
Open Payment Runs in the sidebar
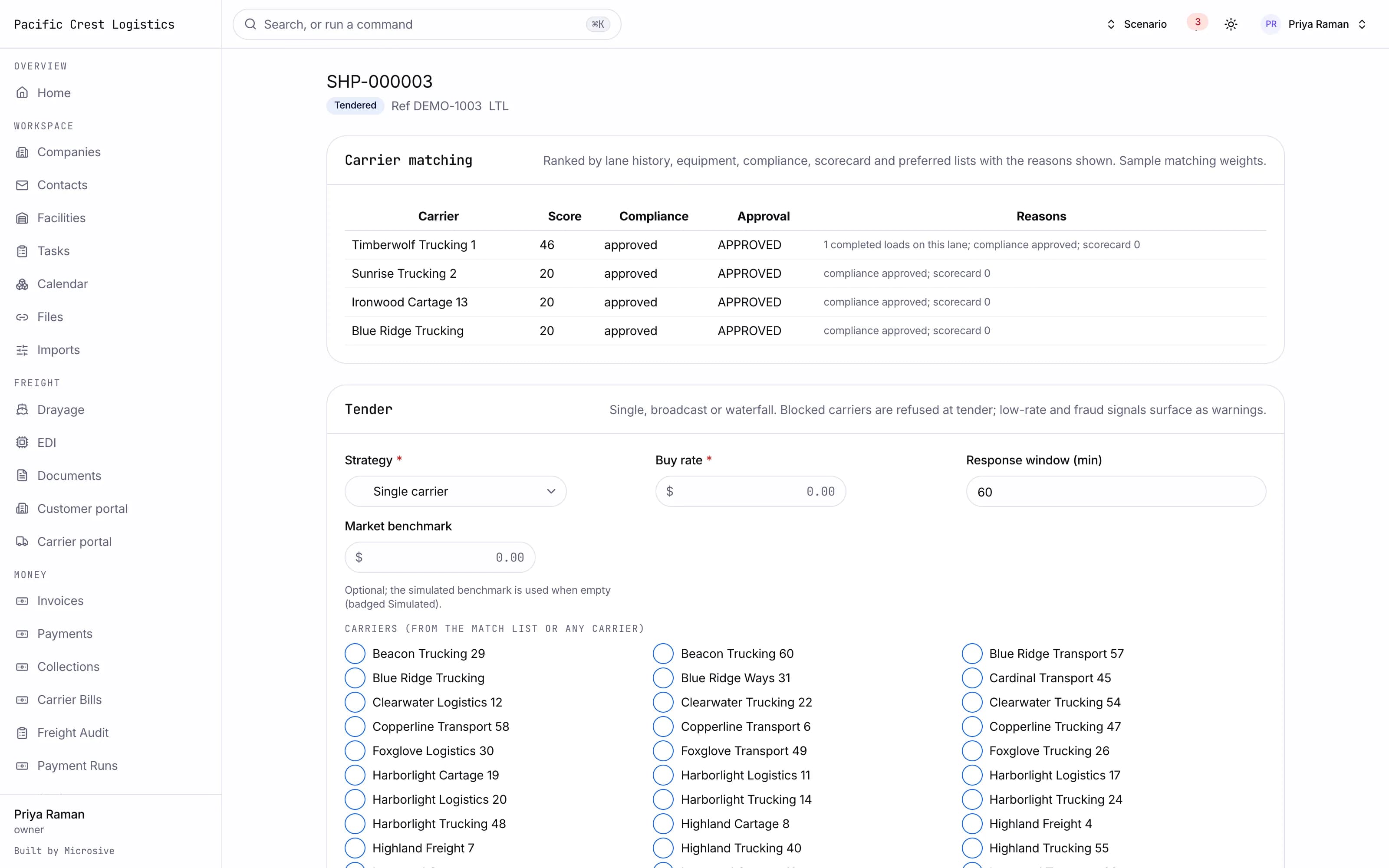[x=78, y=766]
